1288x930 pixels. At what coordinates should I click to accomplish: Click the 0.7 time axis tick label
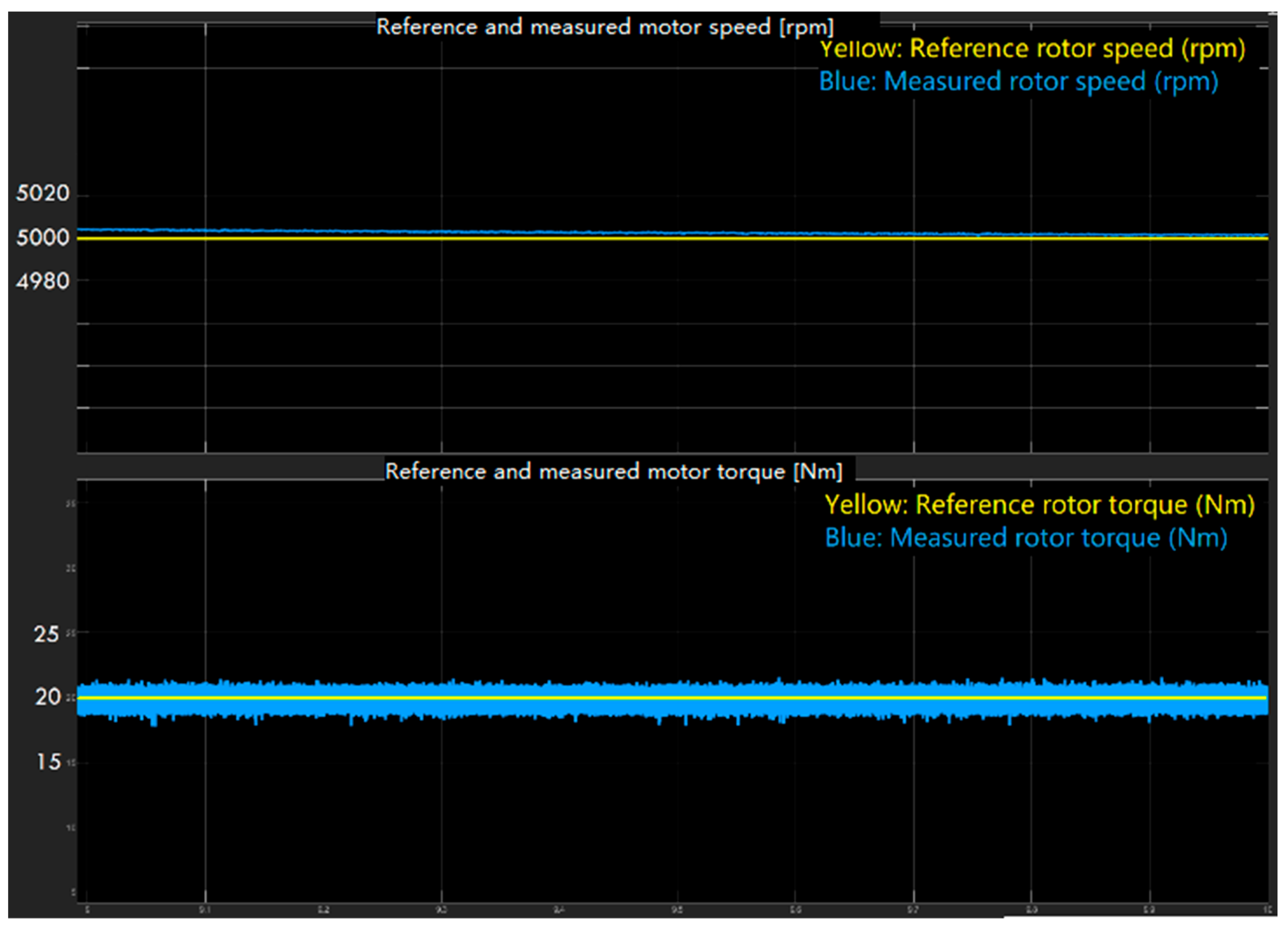point(913,910)
